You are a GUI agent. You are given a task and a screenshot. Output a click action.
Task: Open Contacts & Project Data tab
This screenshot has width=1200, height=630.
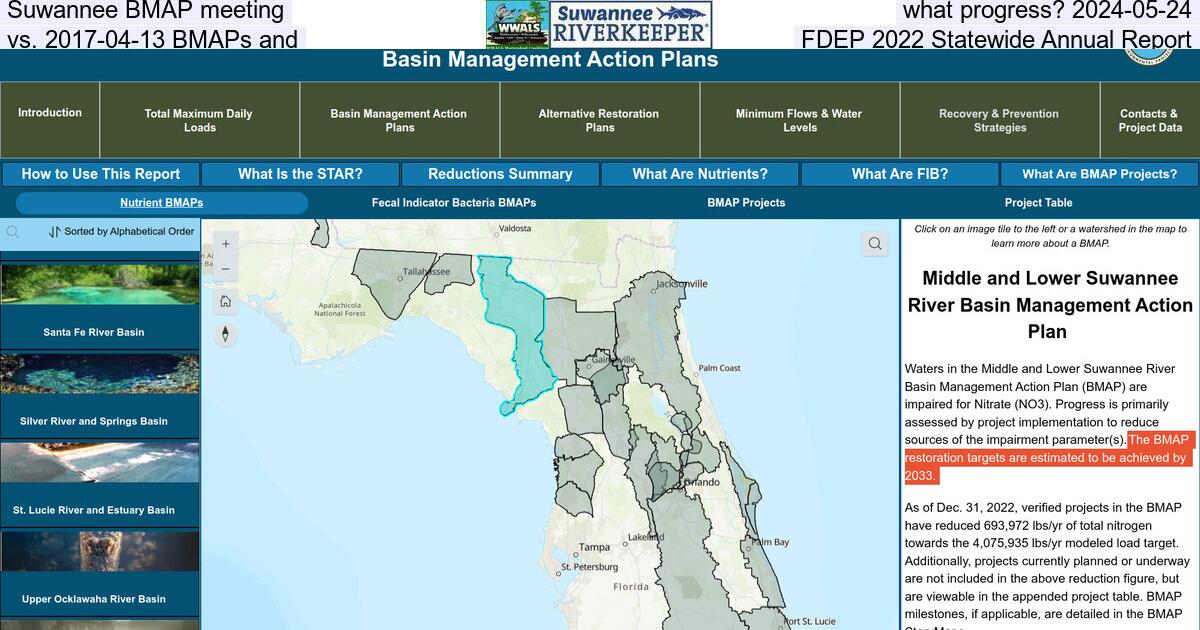[x=1150, y=120]
